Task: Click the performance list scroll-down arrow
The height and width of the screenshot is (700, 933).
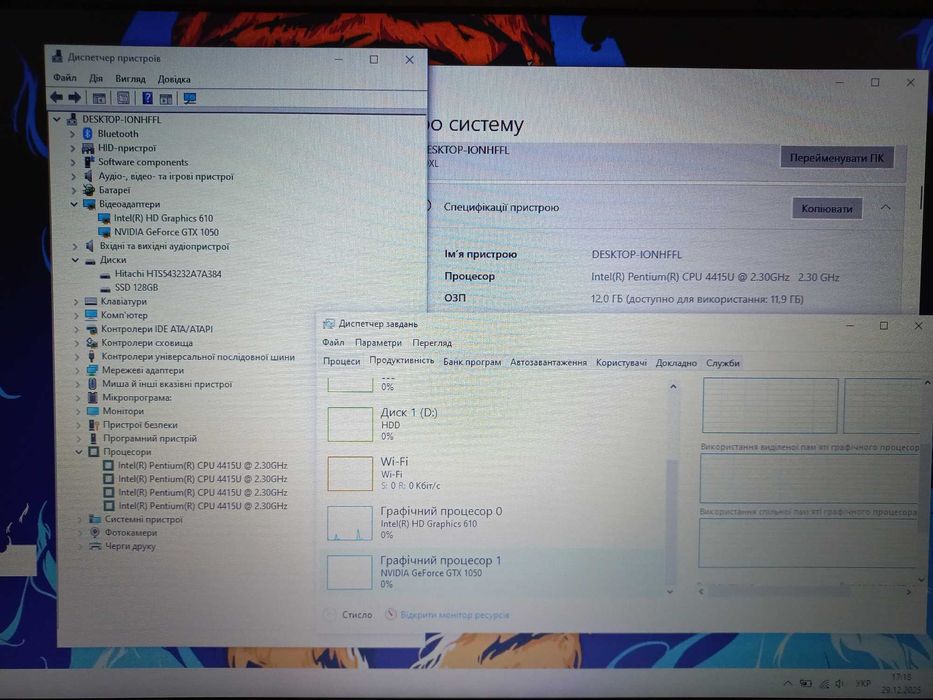Action: [670, 592]
